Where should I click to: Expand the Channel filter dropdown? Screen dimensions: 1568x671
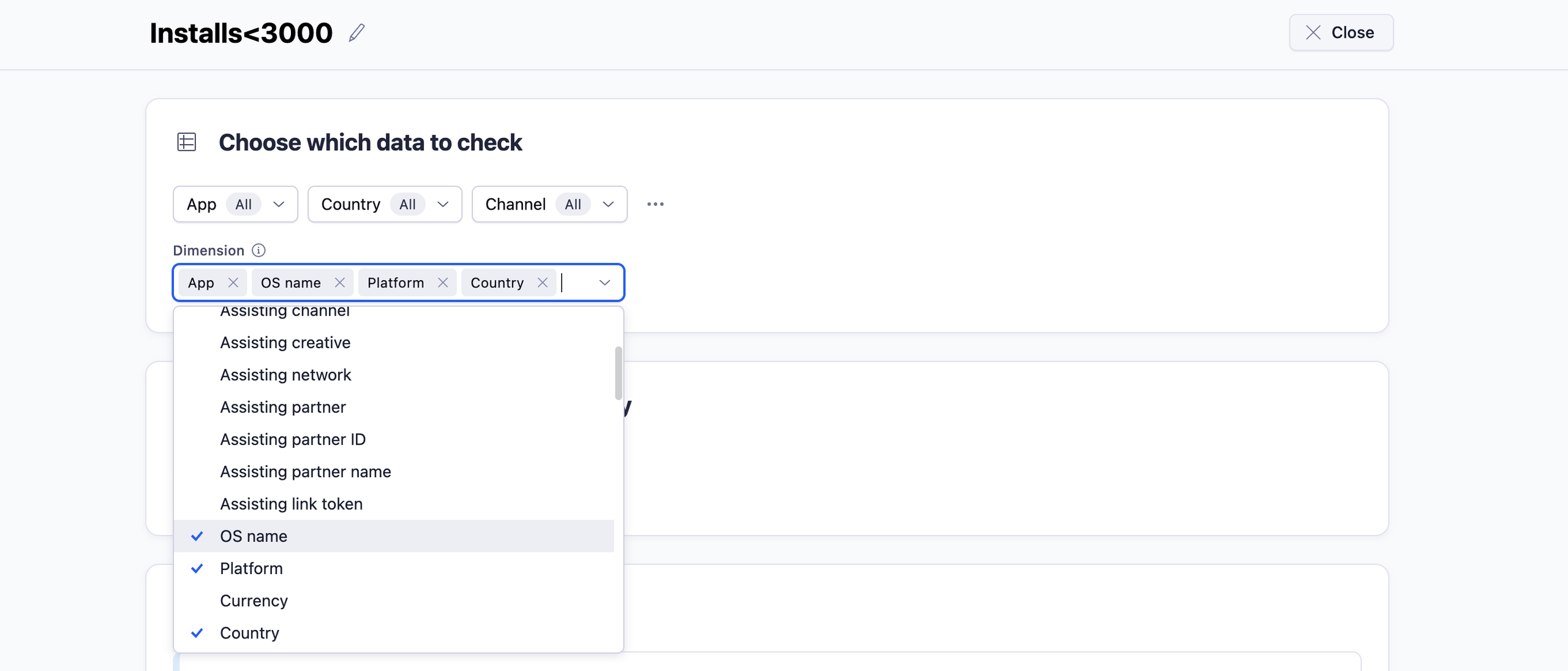pyautogui.click(x=549, y=204)
